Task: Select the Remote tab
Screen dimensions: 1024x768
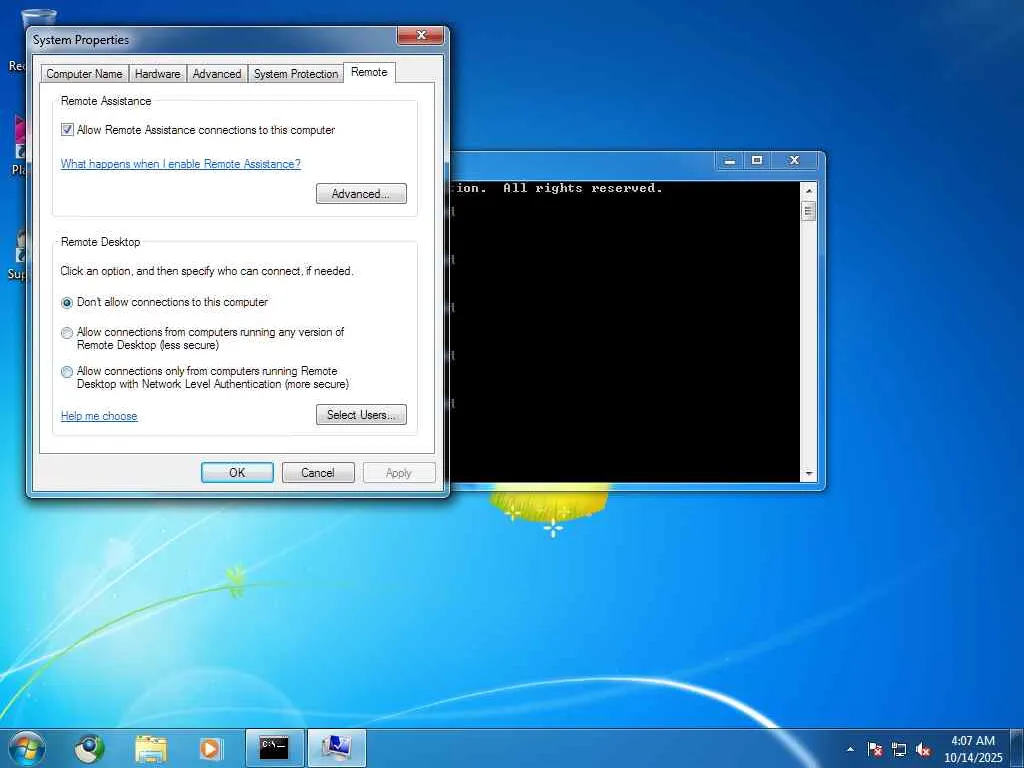Action: (369, 72)
